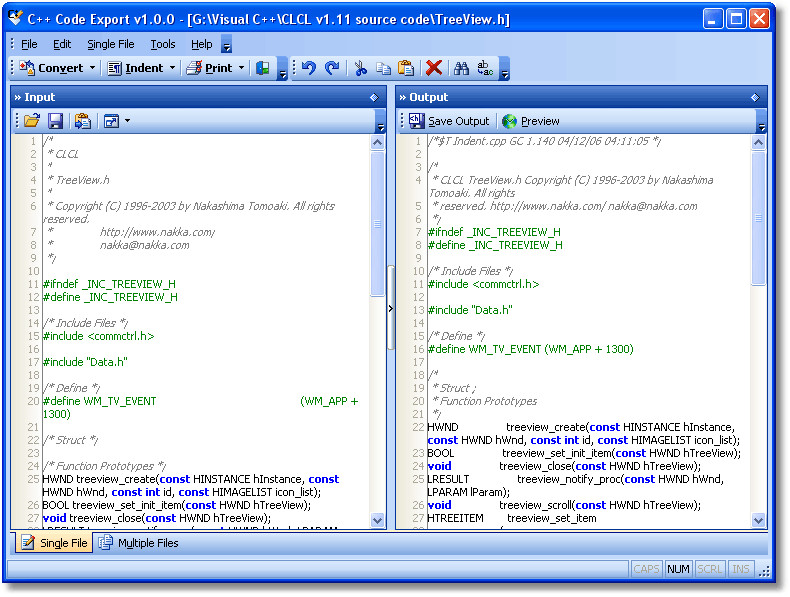The image size is (790, 597).
Task: Toggle the splitter arrow between panels
Action: click(390, 309)
